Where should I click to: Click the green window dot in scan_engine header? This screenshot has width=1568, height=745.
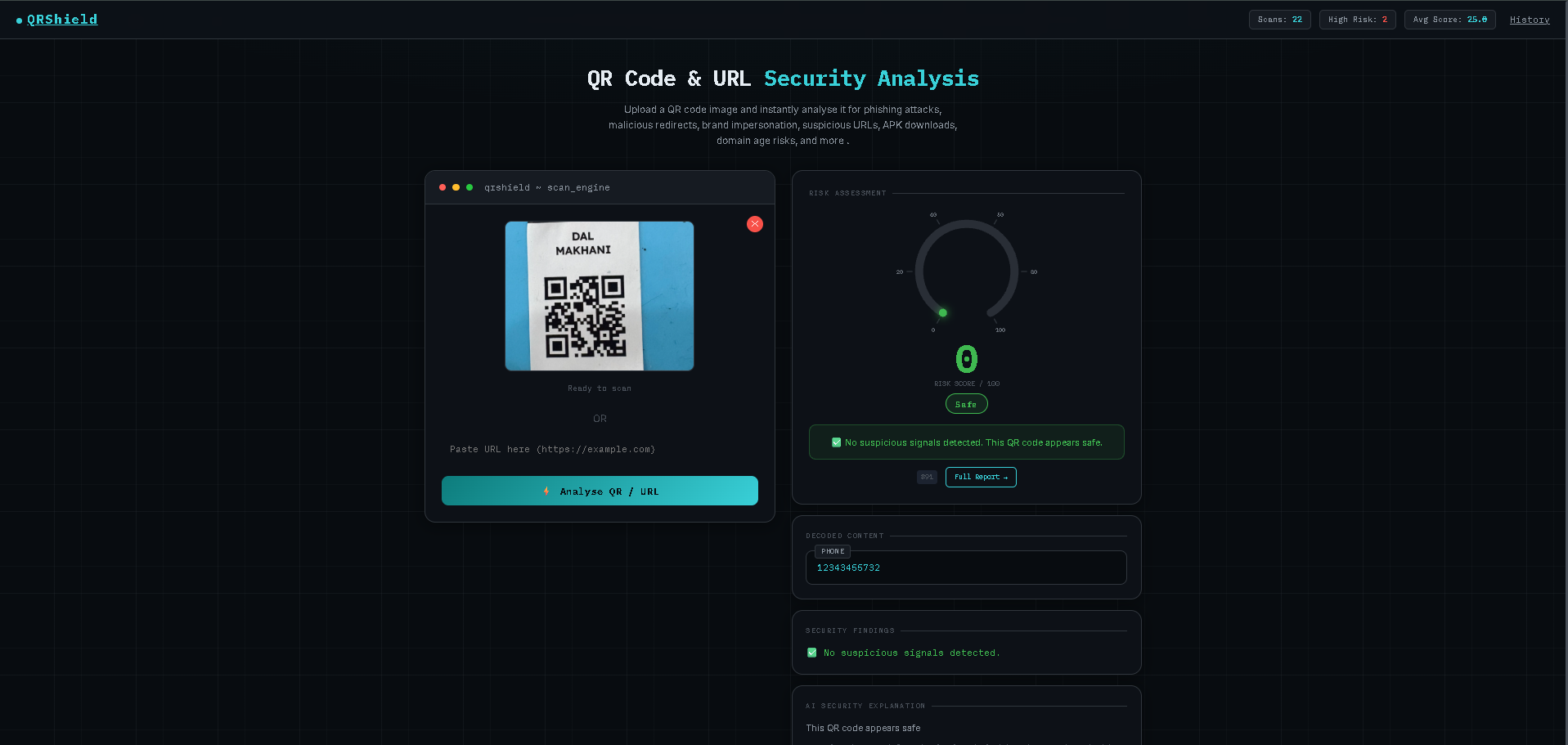pos(470,187)
